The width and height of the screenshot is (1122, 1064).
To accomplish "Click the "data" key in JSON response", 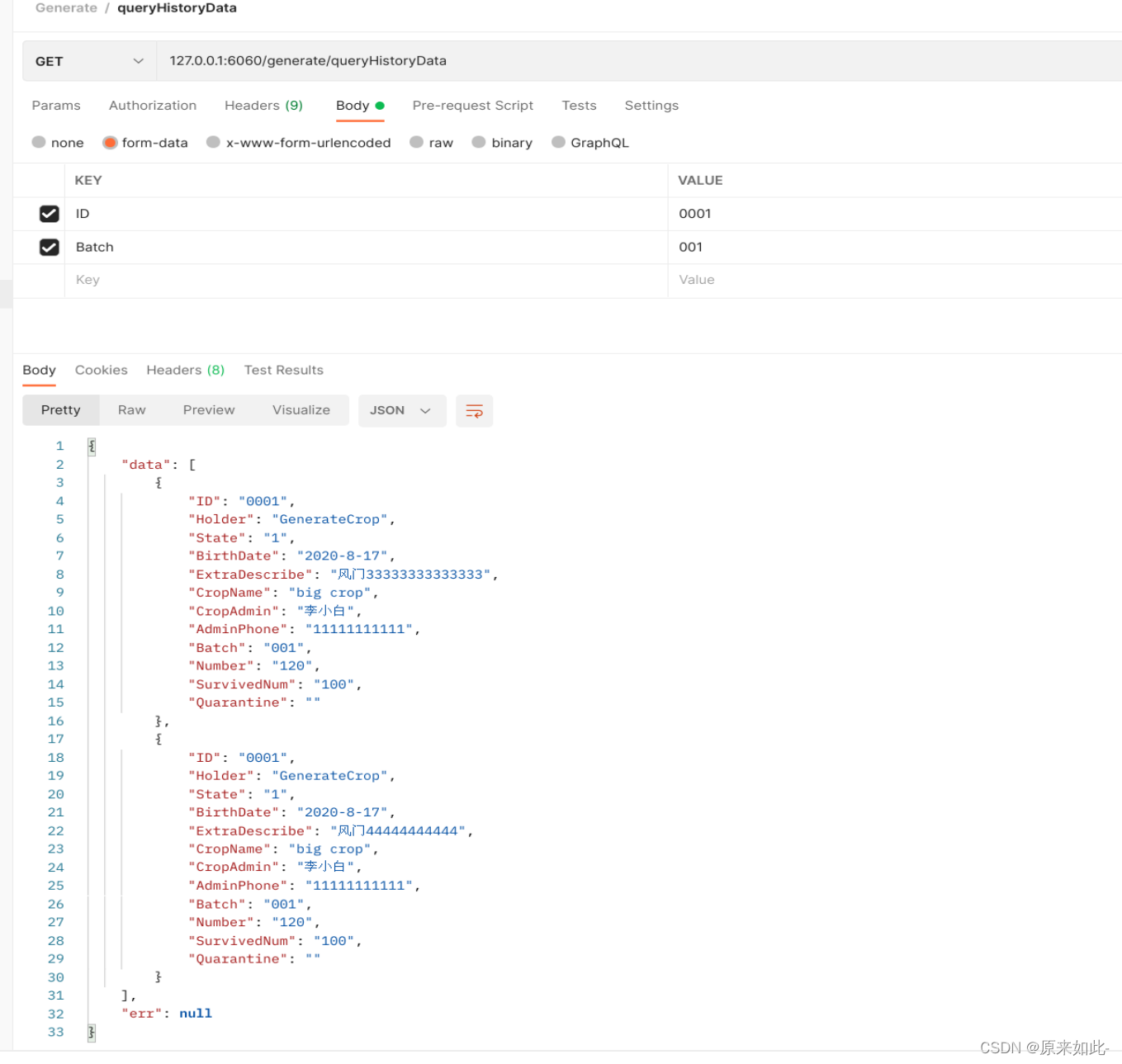I will coord(146,465).
